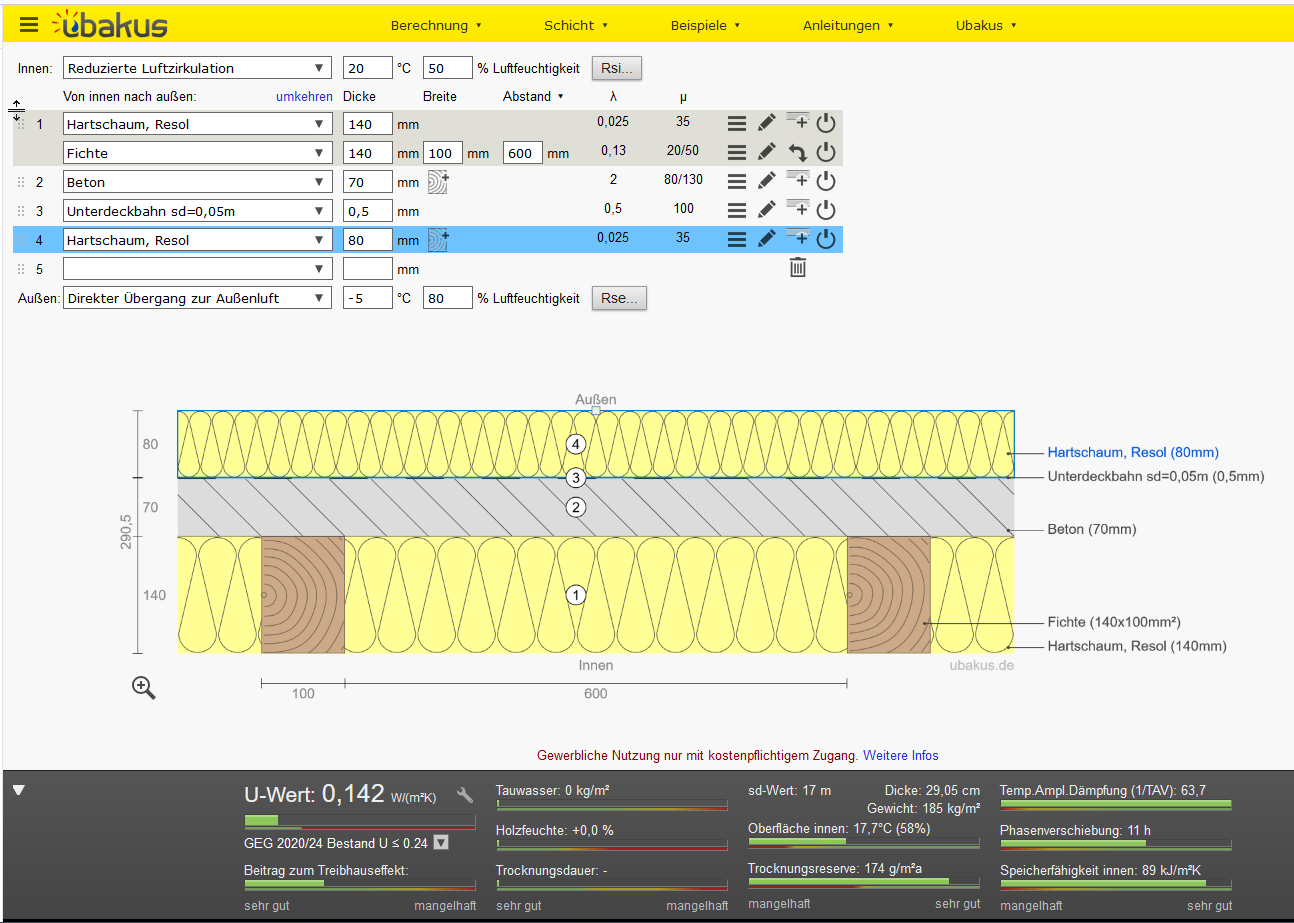Add wood studs to Beton layer
Image resolution: width=1294 pixels, height=923 pixels.
[x=438, y=182]
